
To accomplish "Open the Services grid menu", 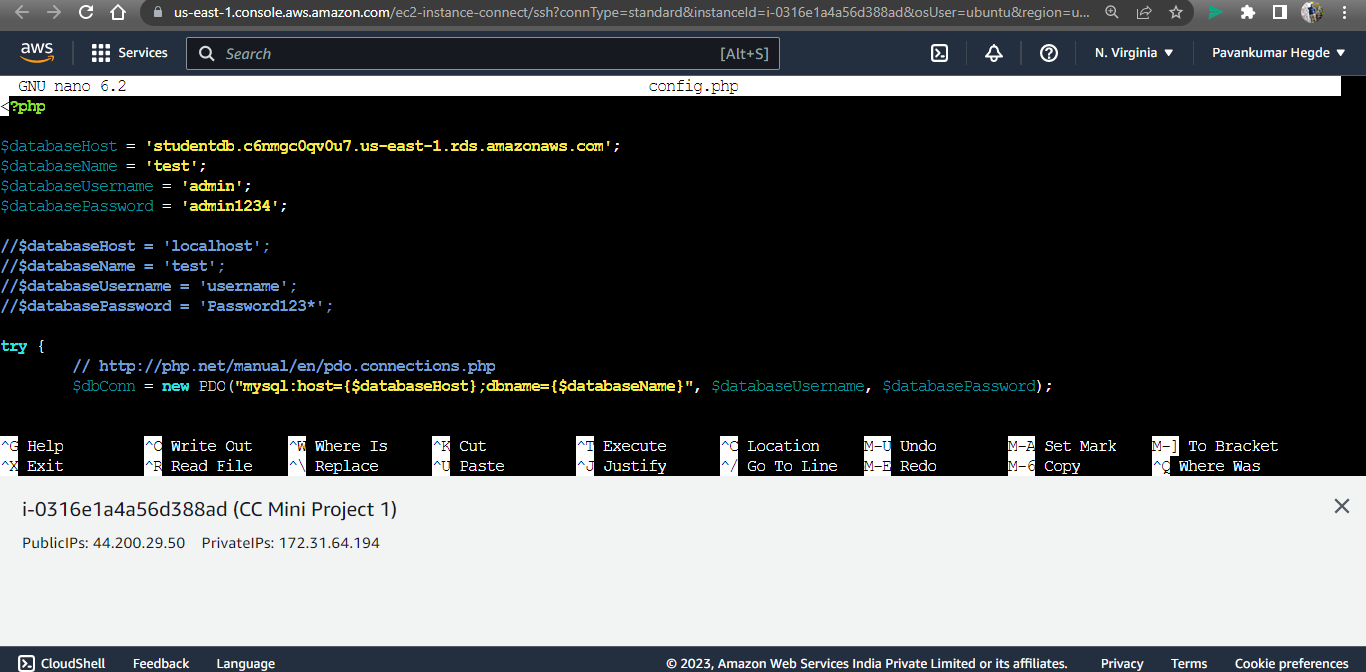I will pyautogui.click(x=130, y=53).
